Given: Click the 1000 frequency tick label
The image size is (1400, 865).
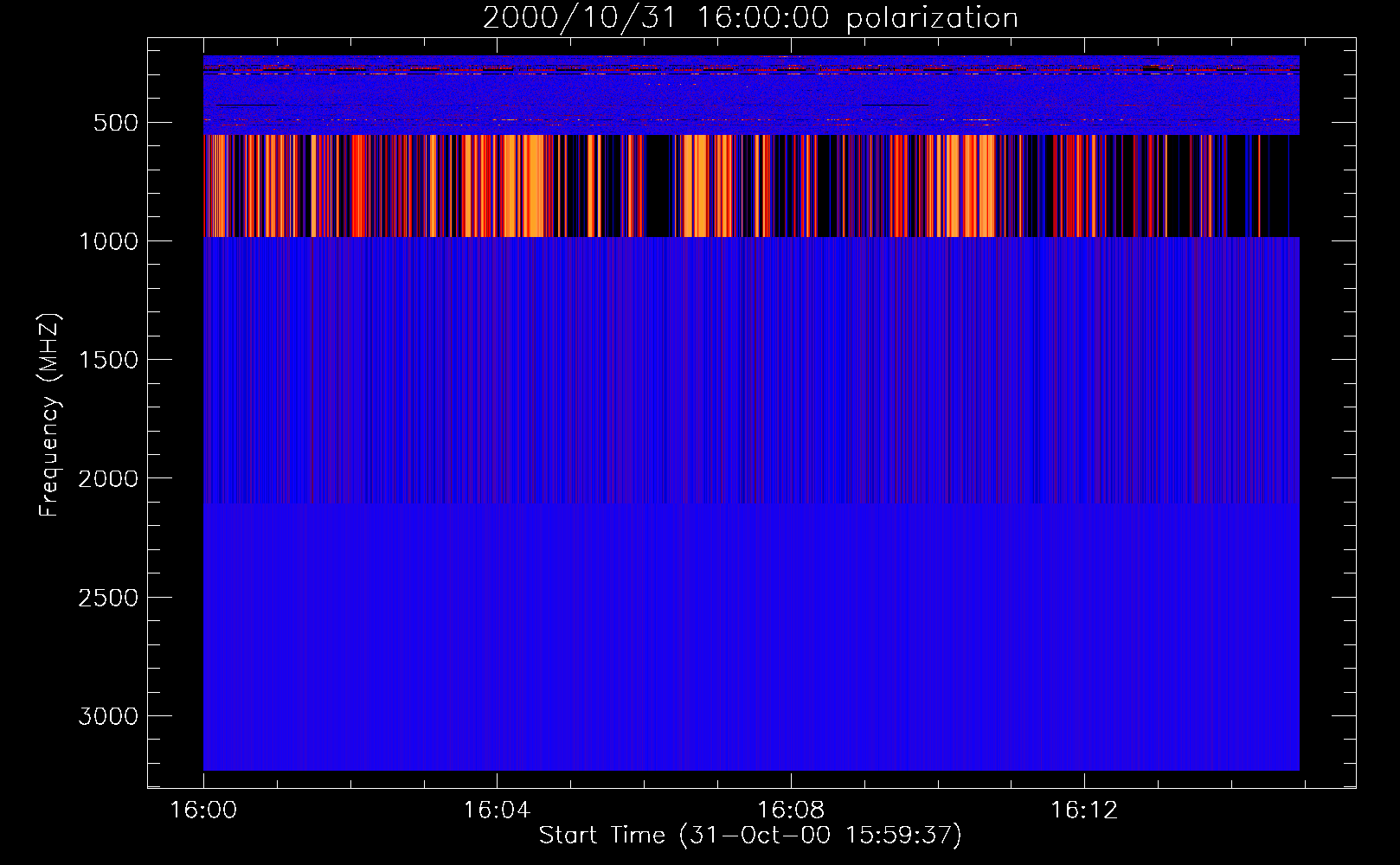Looking at the screenshot, I should [x=108, y=241].
